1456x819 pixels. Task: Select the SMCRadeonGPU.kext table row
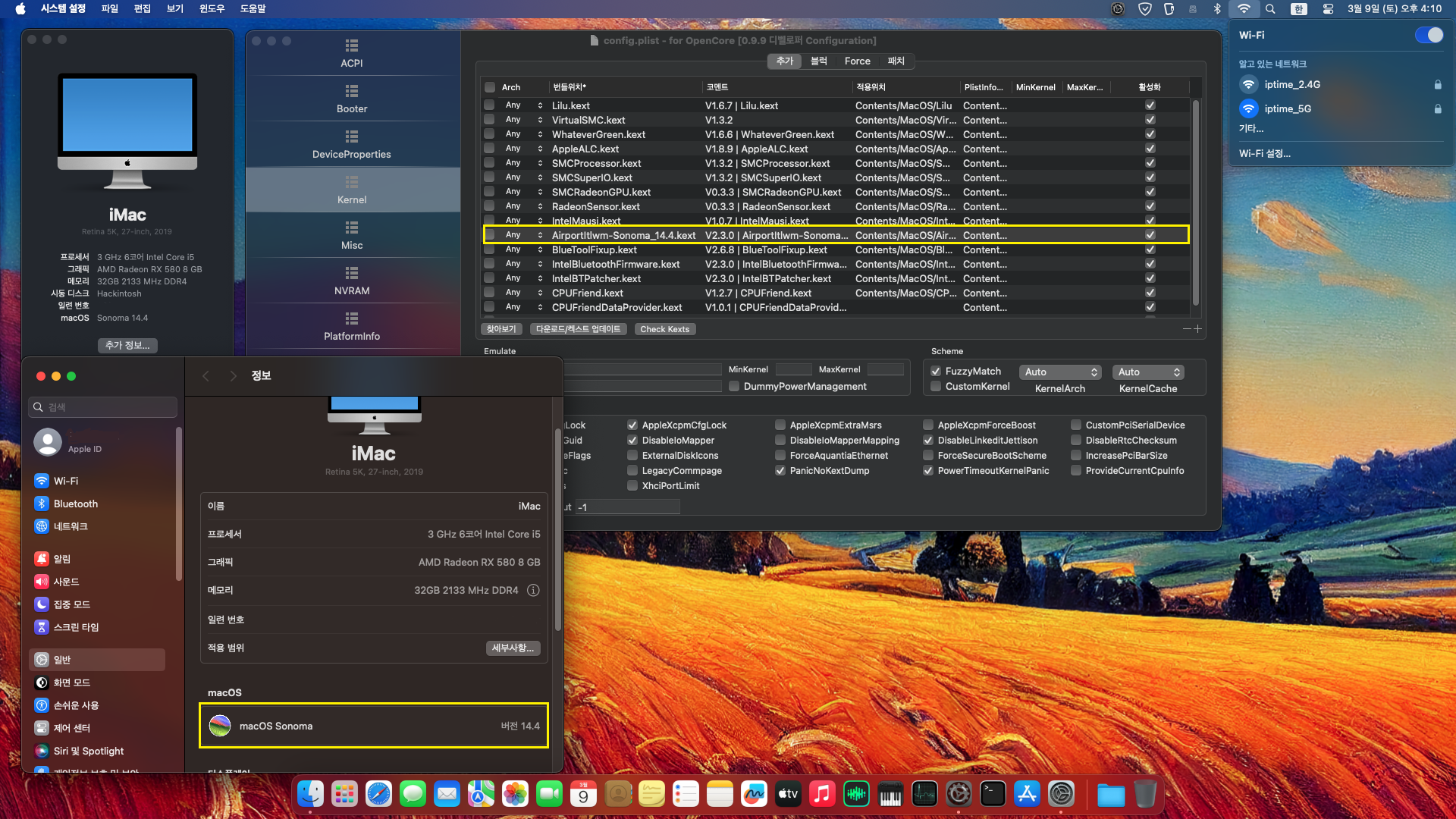(x=836, y=192)
